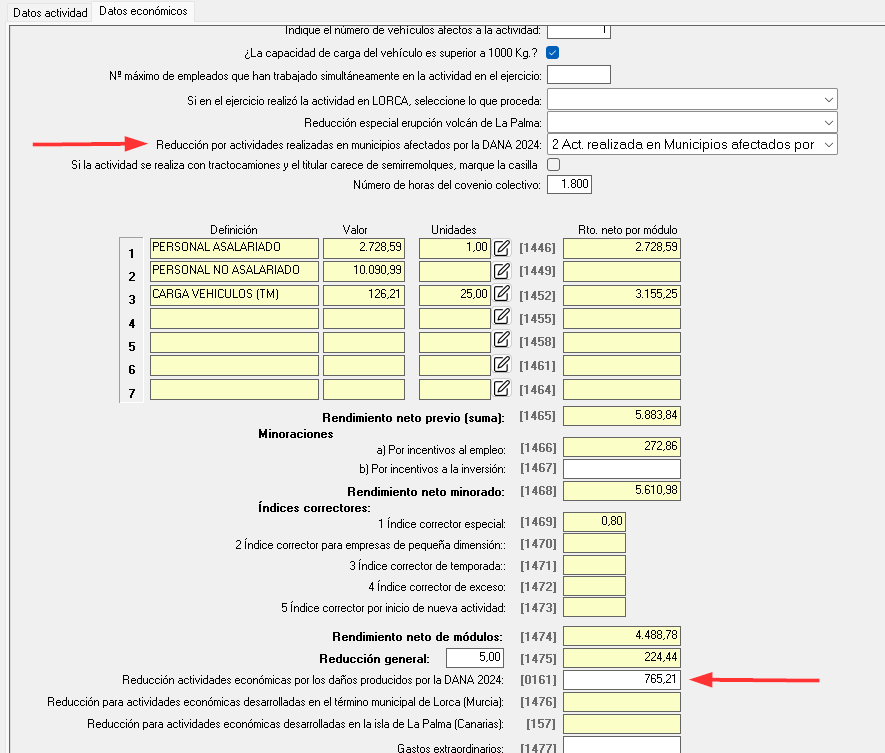
Task: Click the CARGA VEHICULOS (TM) definition cell
Action: point(234,295)
